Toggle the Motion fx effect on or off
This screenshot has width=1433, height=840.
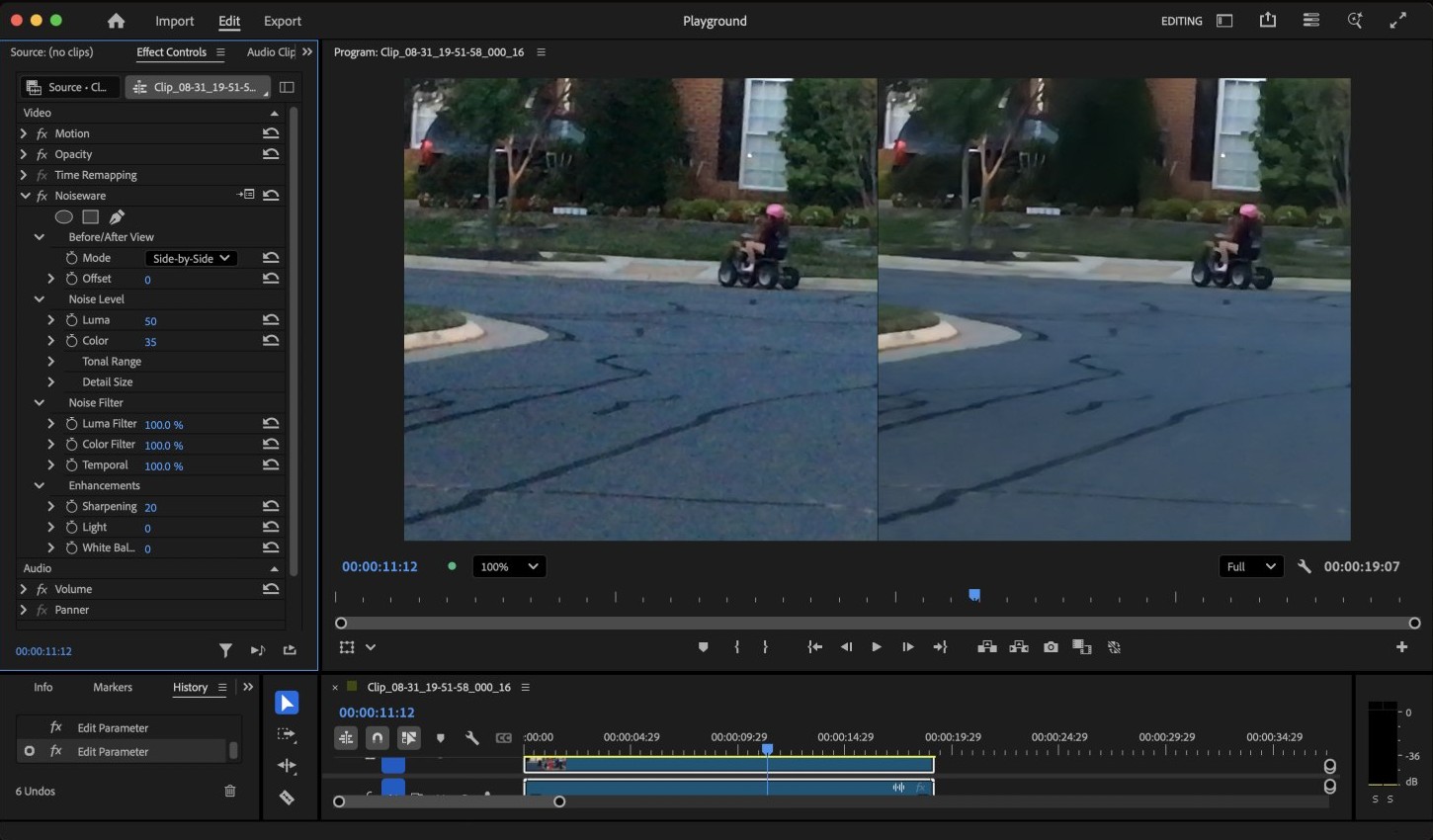[42, 133]
